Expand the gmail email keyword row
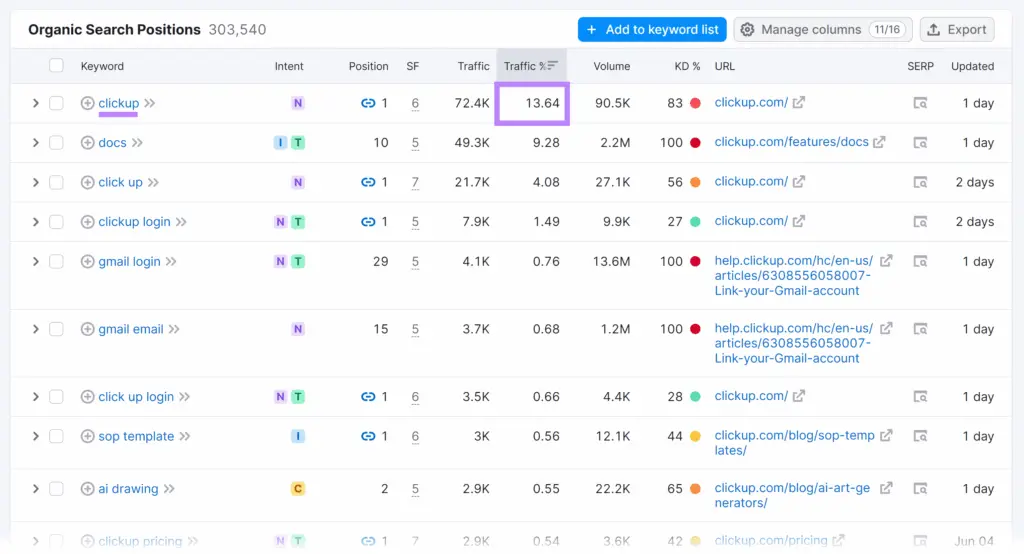The height and width of the screenshot is (554, 1024). 35,329
